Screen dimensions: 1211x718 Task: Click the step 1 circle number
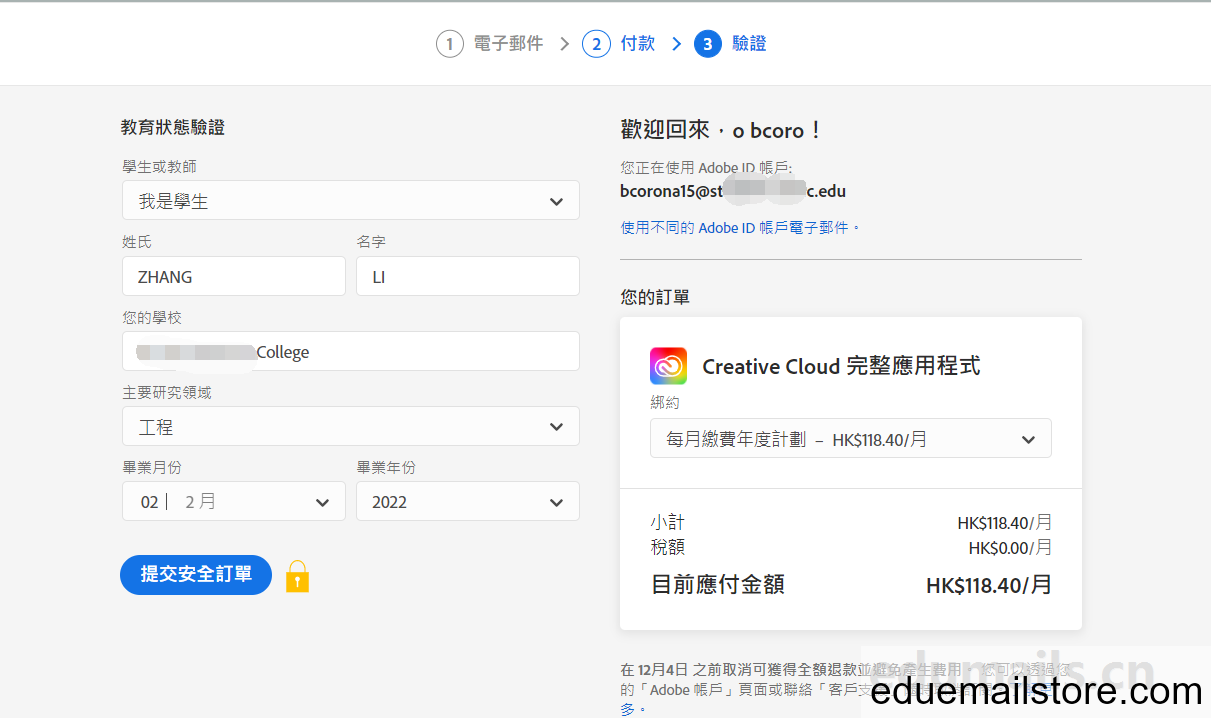(x=450, y=44)
